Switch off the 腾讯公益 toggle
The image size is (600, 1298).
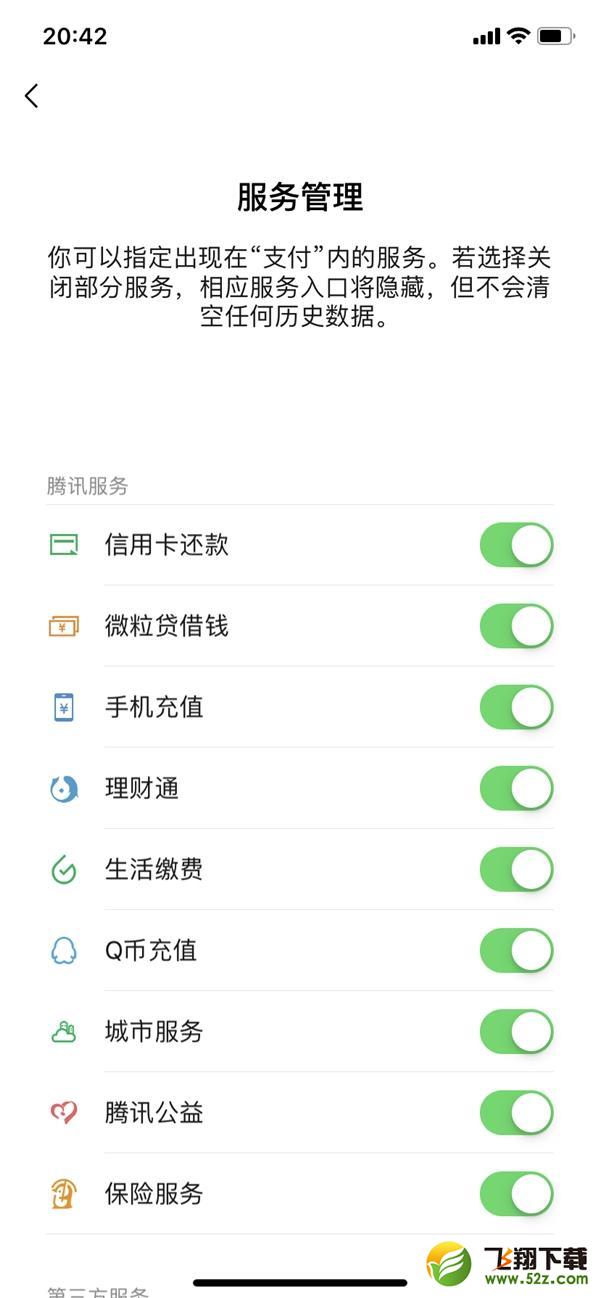[x=516, y=1113]
